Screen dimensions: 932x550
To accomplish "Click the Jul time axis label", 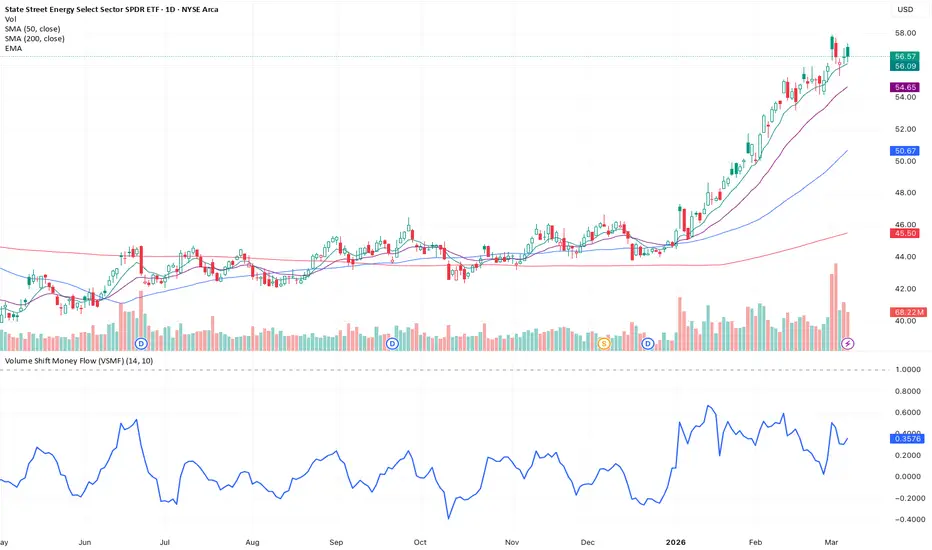I will pos(165,542).
